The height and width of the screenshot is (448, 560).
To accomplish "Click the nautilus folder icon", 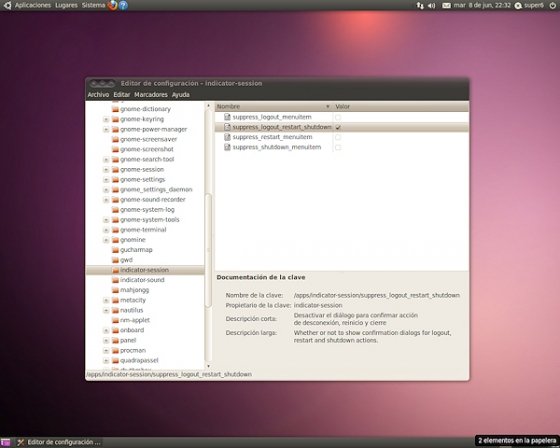I will [x=115, y=310].
